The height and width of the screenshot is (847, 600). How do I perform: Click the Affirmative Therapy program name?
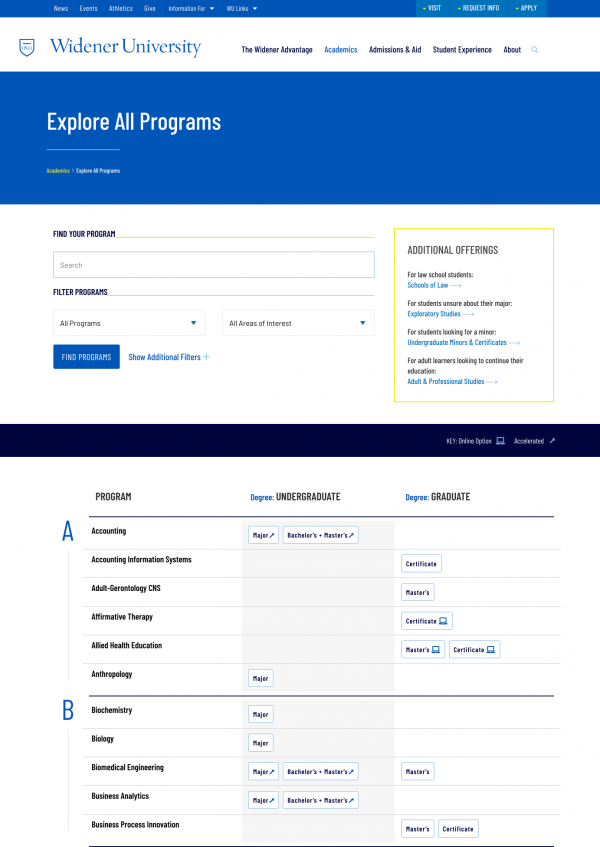[x=122, y=617]
